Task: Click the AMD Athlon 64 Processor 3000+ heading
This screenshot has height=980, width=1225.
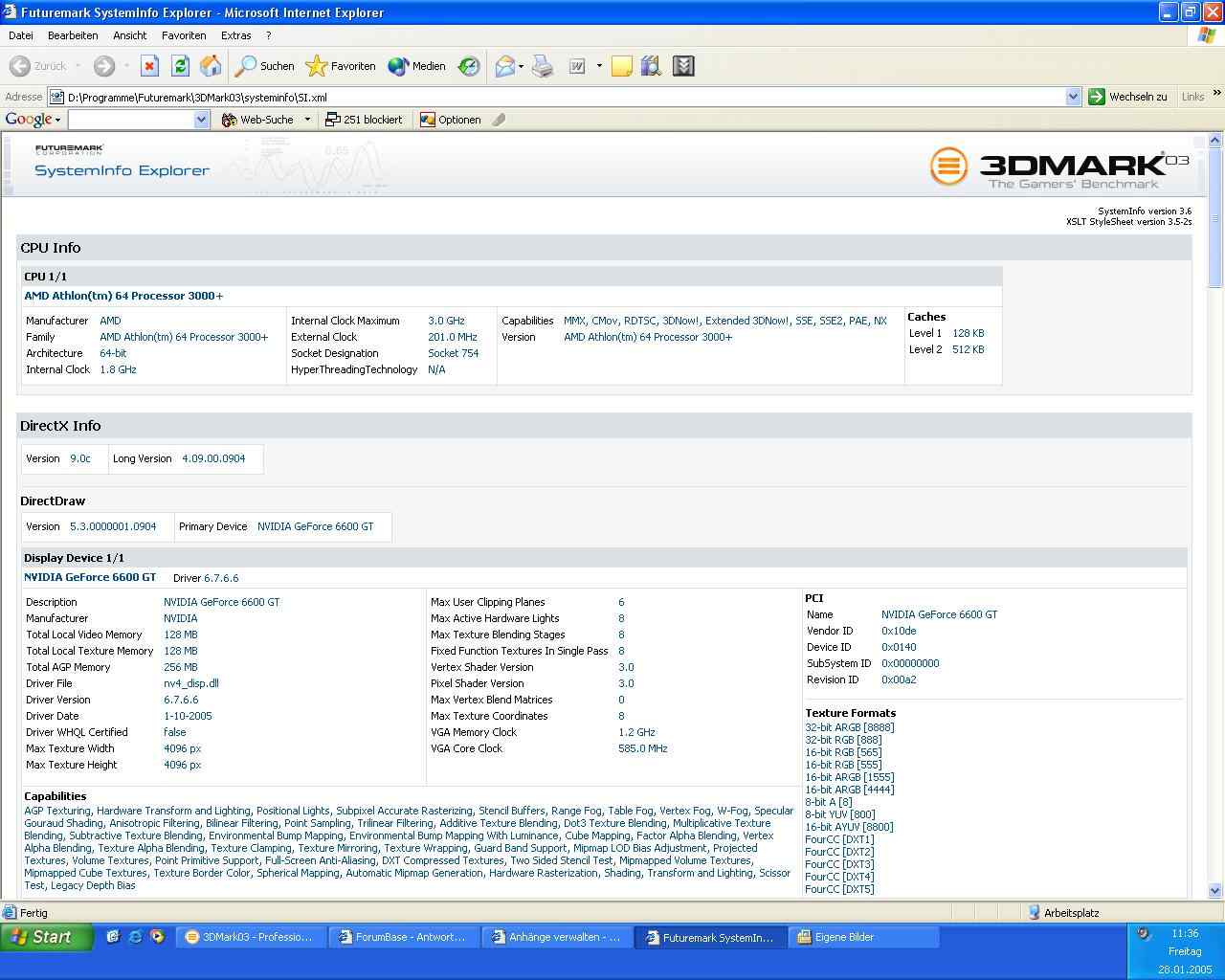Action: pos(123,296)
